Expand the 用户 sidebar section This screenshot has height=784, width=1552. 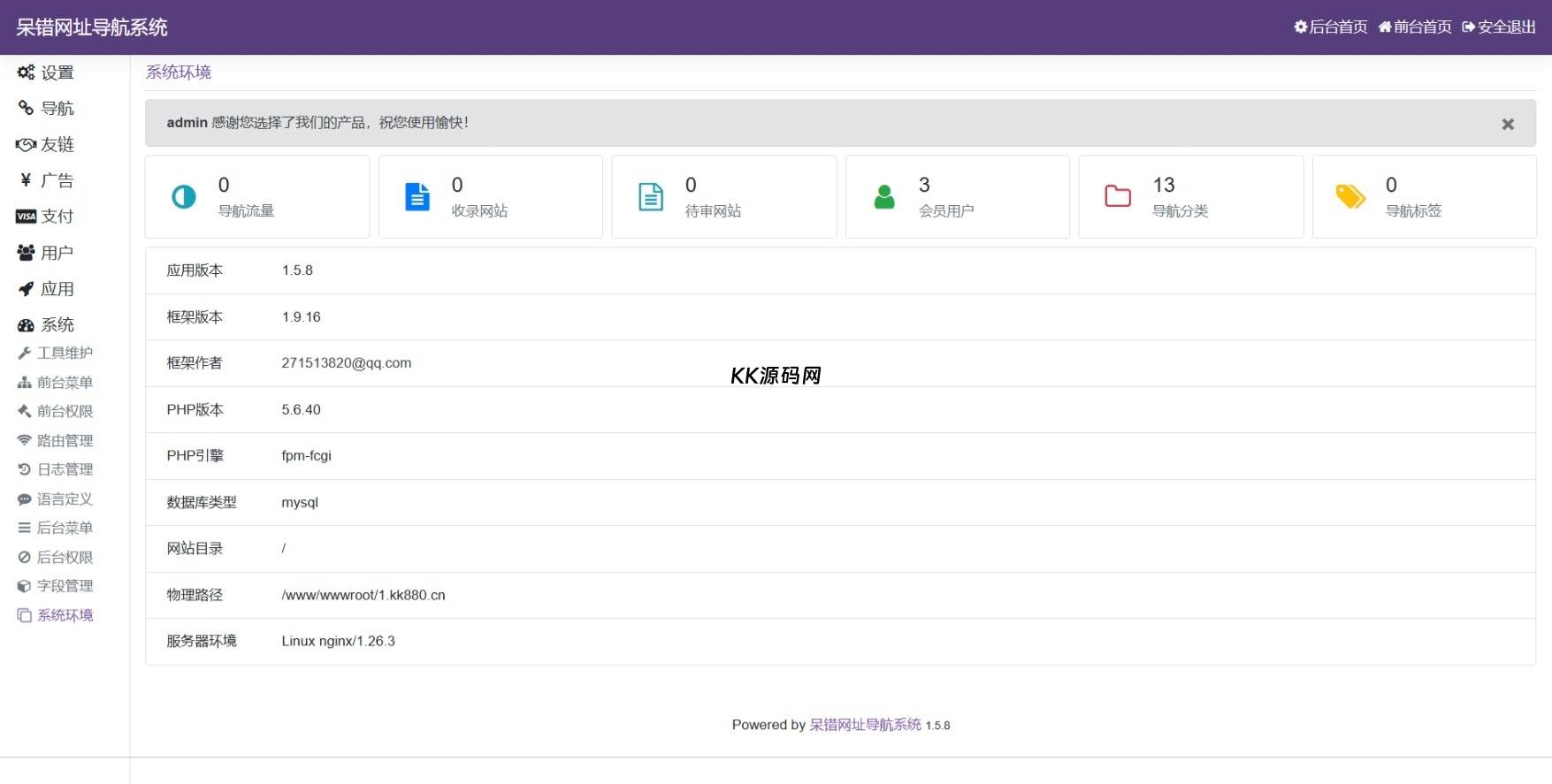tap(57, 253)
